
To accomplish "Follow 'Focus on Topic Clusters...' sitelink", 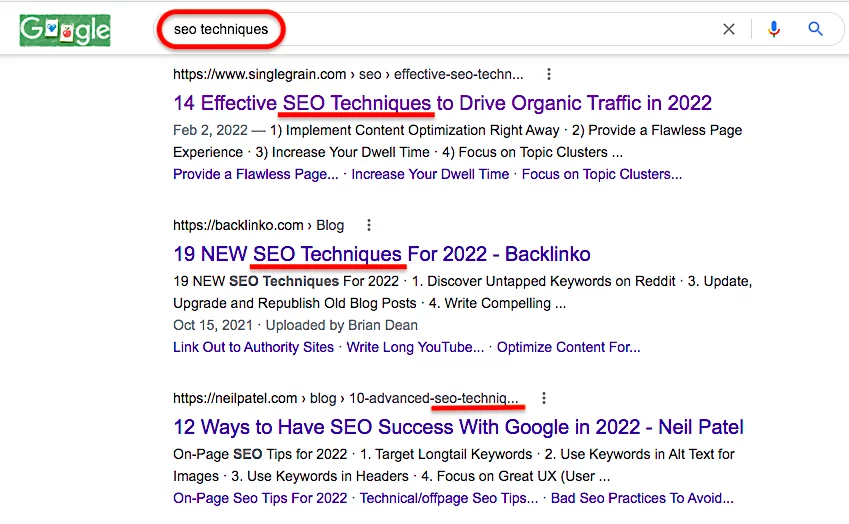I will [x=602, y=174].
